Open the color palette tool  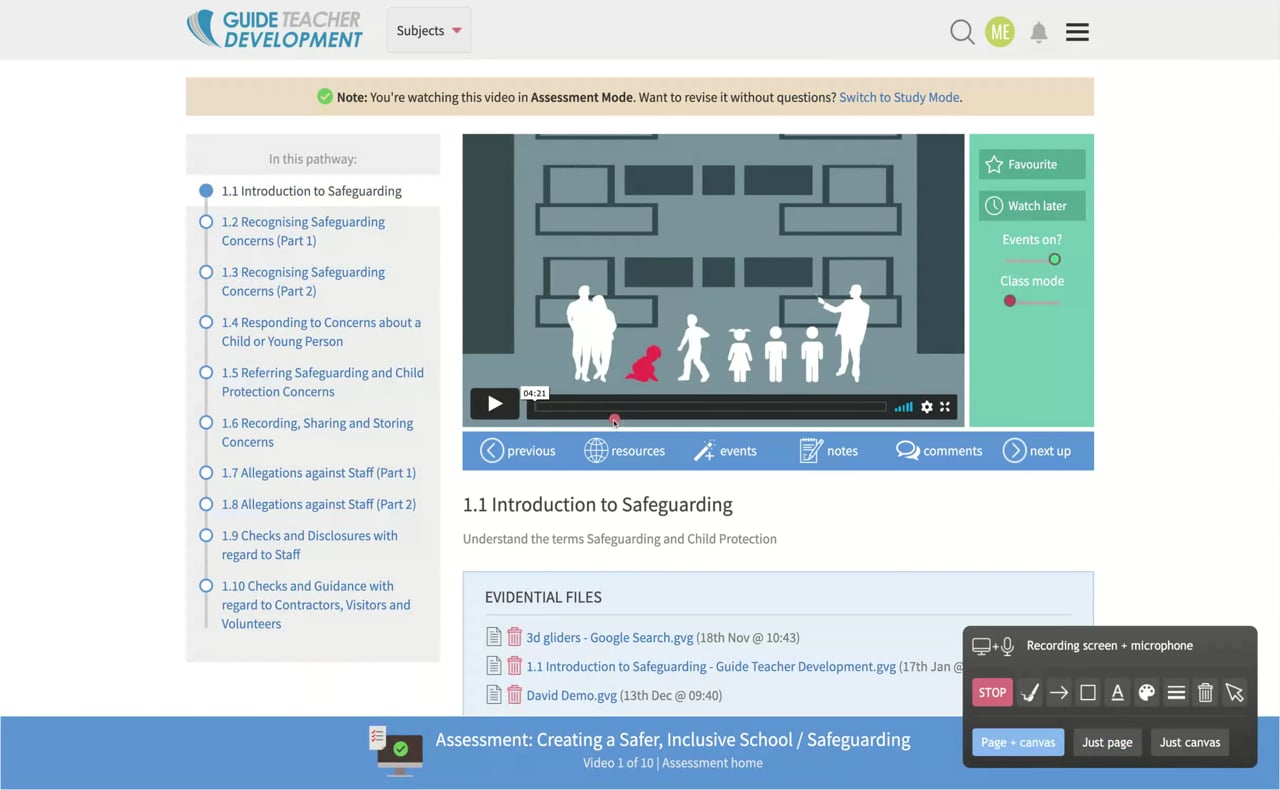1147,692
